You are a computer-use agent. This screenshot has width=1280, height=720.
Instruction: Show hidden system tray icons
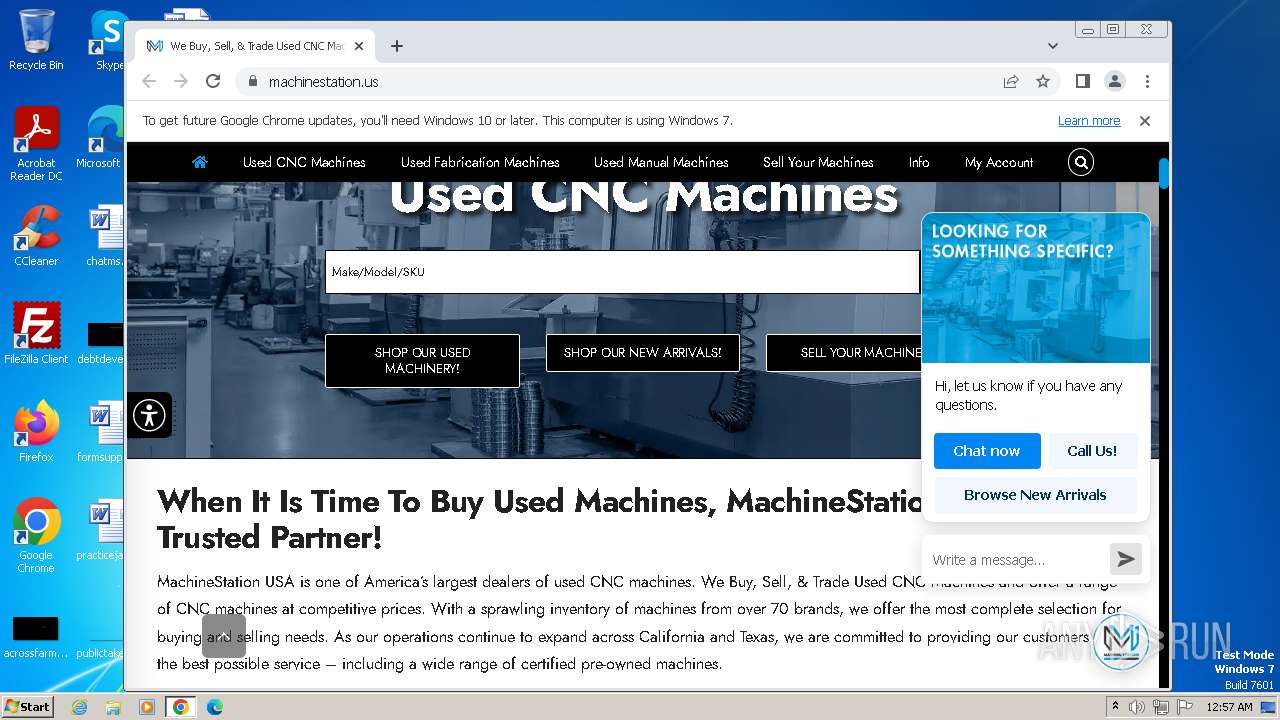pyautogui.click(x=1115, y=707)
